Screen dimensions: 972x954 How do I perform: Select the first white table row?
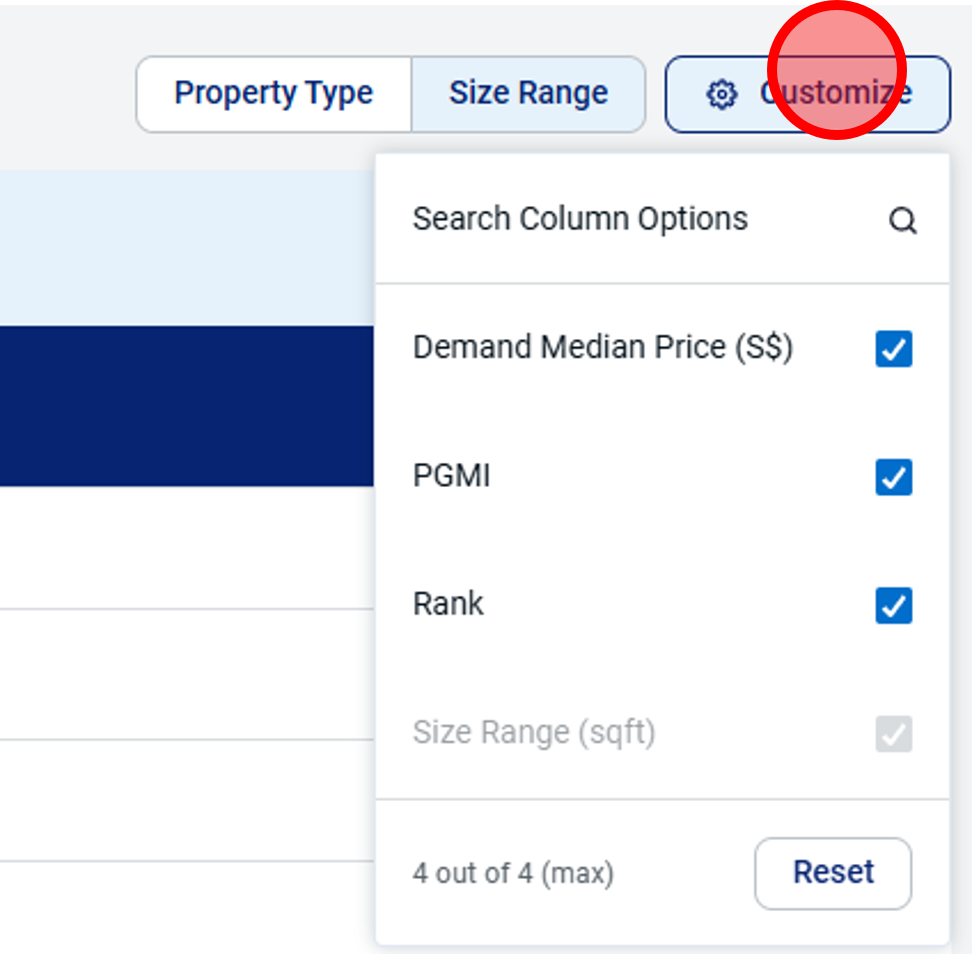pos(187,547)
